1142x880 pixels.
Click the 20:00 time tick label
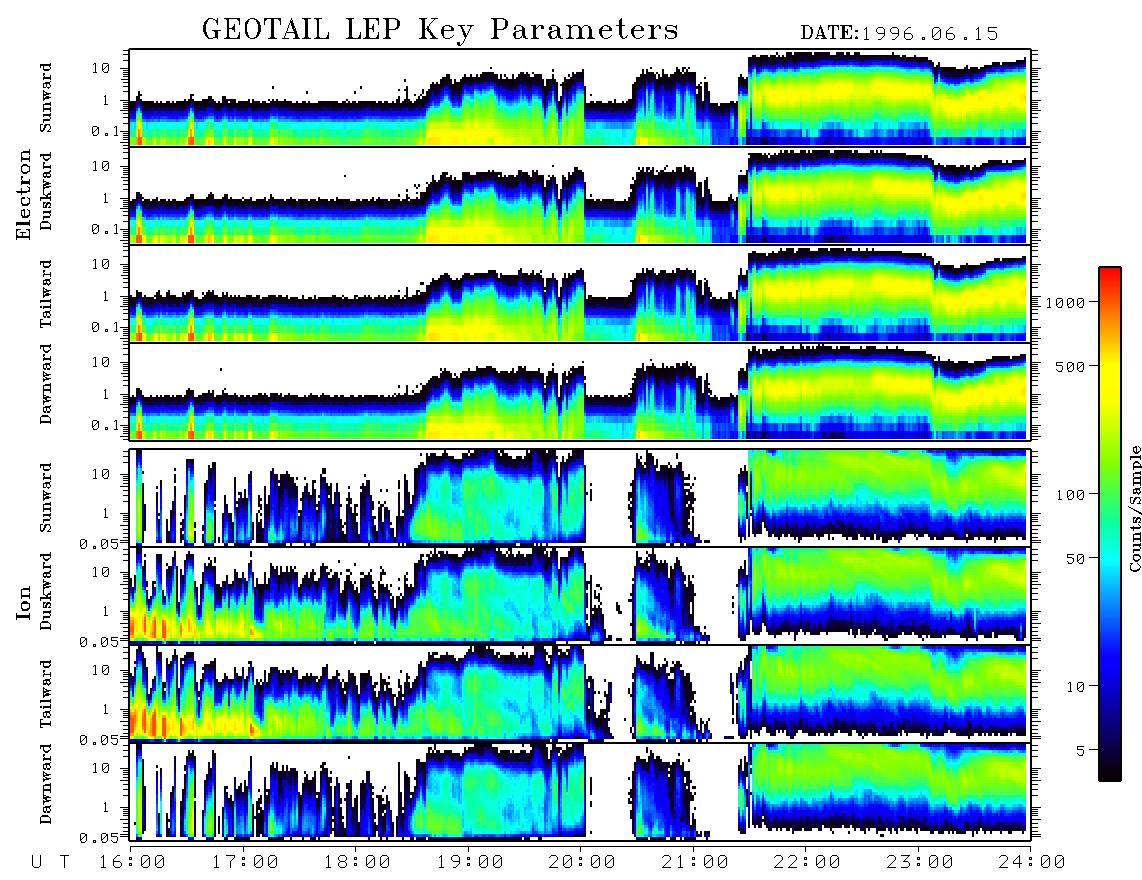click(582, 863)
